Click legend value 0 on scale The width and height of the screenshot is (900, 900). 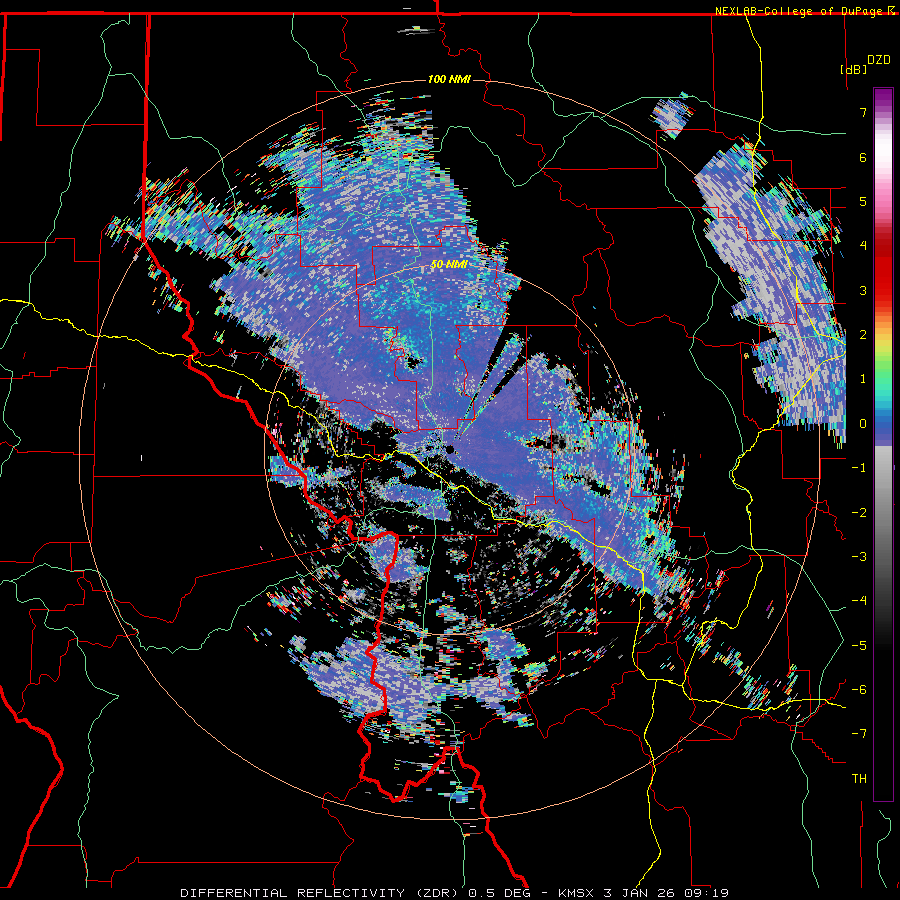863,424
